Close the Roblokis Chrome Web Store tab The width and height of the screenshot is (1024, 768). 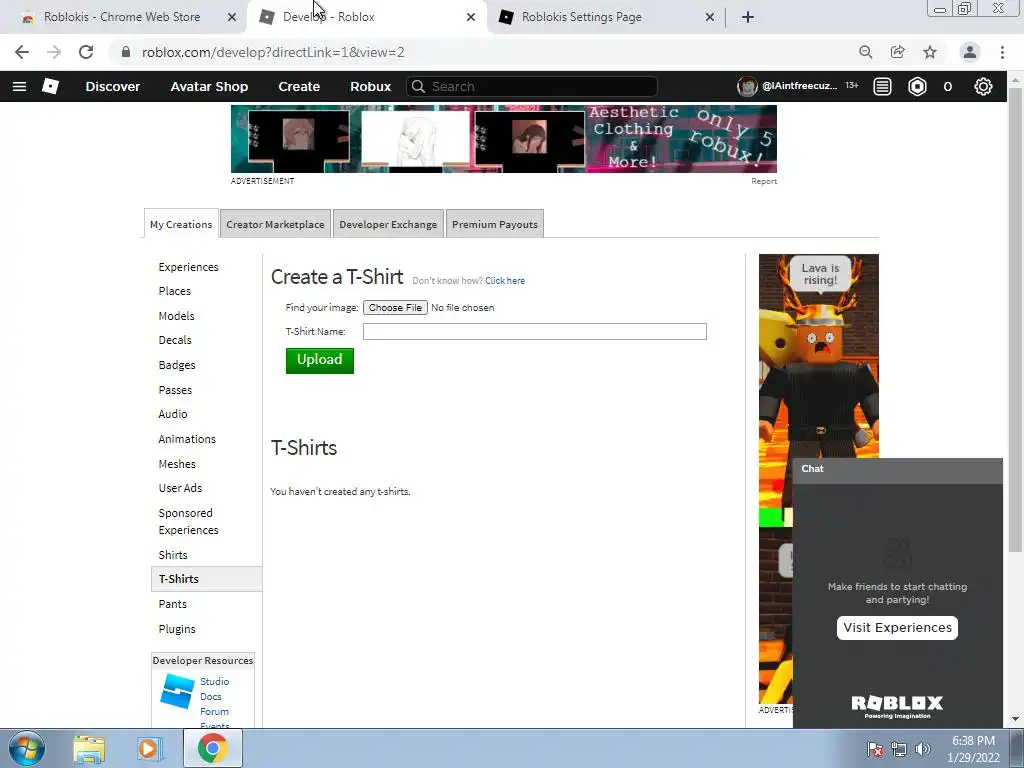tap(232, 17)
